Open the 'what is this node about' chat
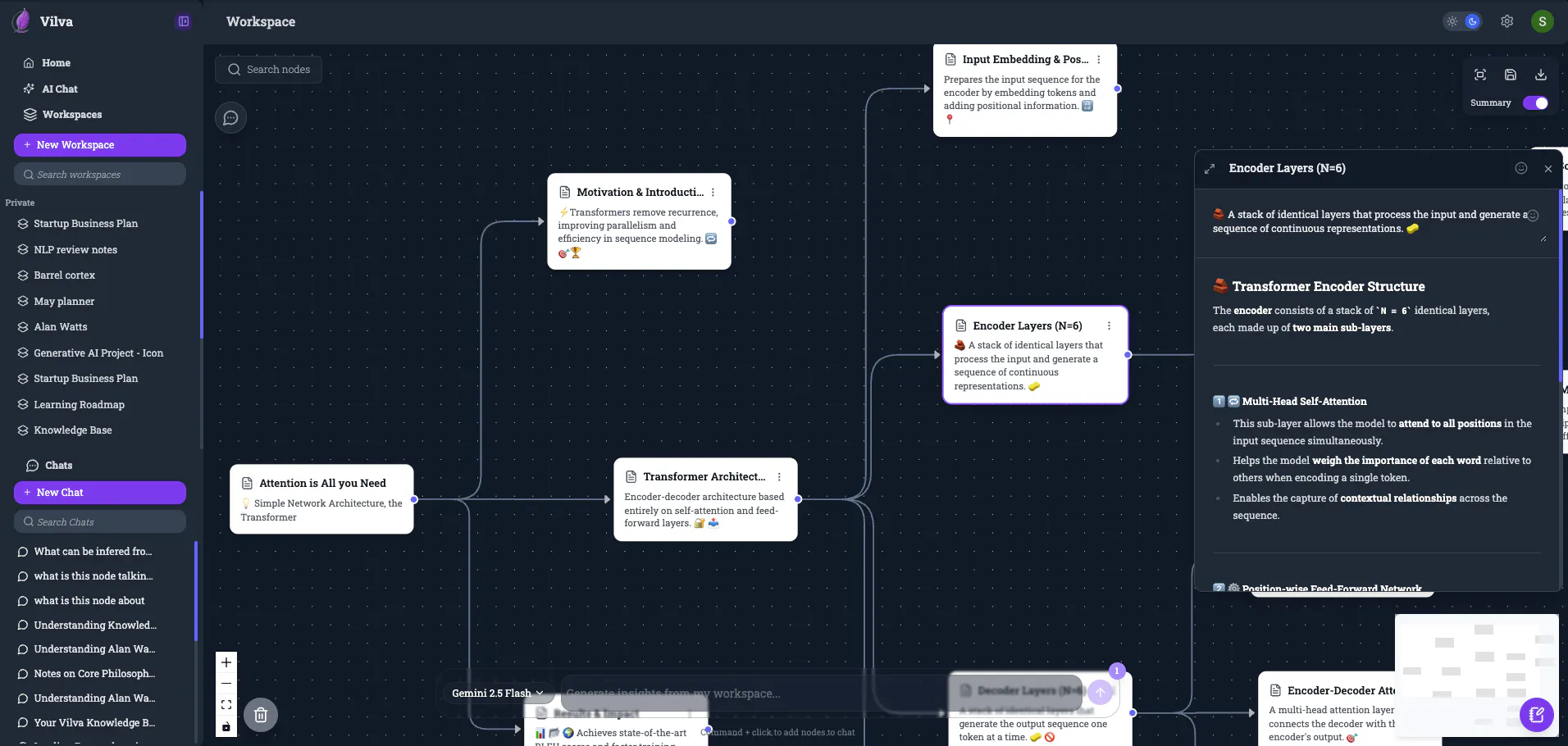 [89, 601]
